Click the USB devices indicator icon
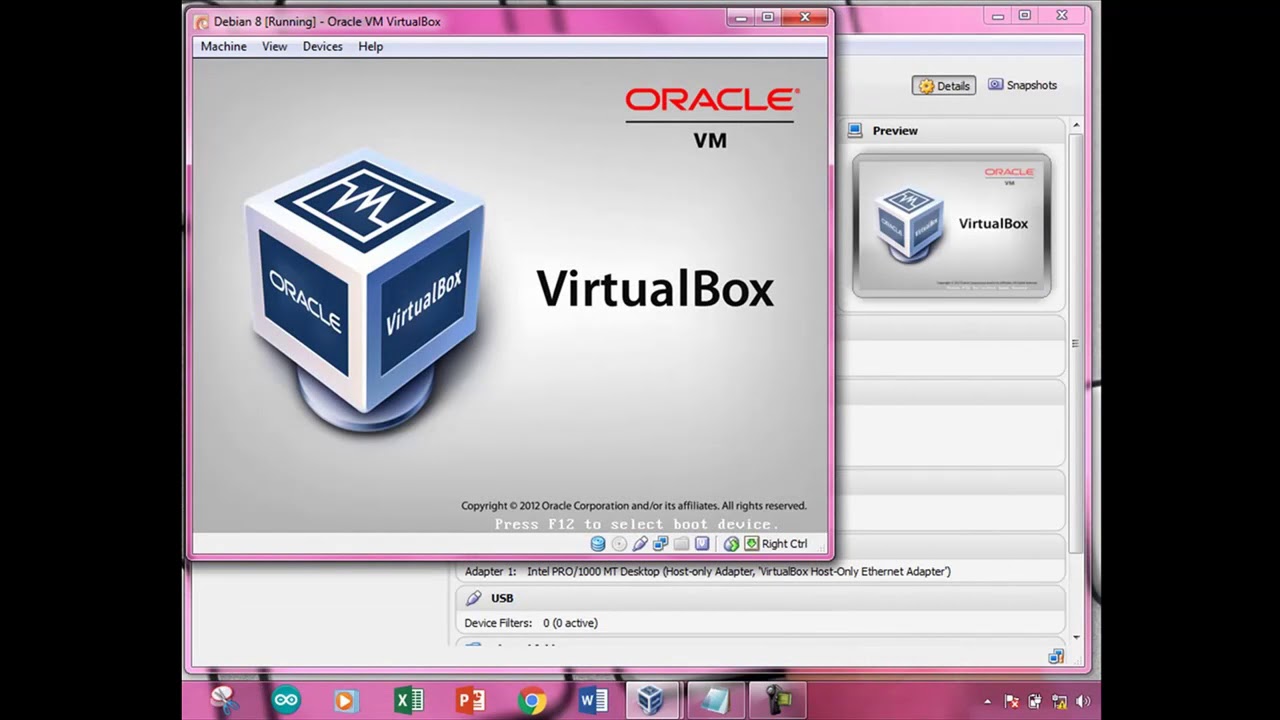The width and height of the screenshot is (1280, 720). pyautogui.click(x=640, y=544)
